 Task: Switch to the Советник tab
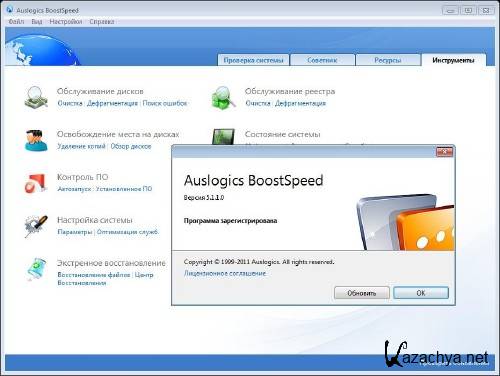click(x=322, y=60)
